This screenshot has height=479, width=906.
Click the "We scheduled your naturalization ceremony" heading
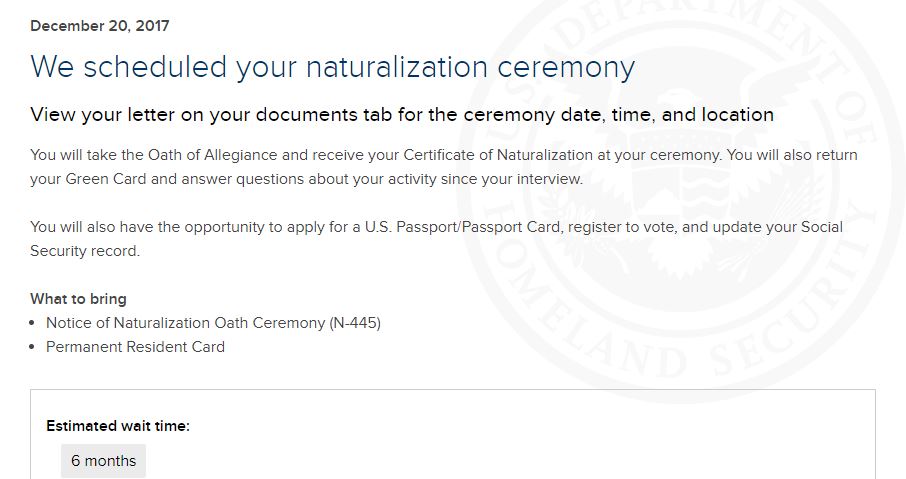(332, 67)
